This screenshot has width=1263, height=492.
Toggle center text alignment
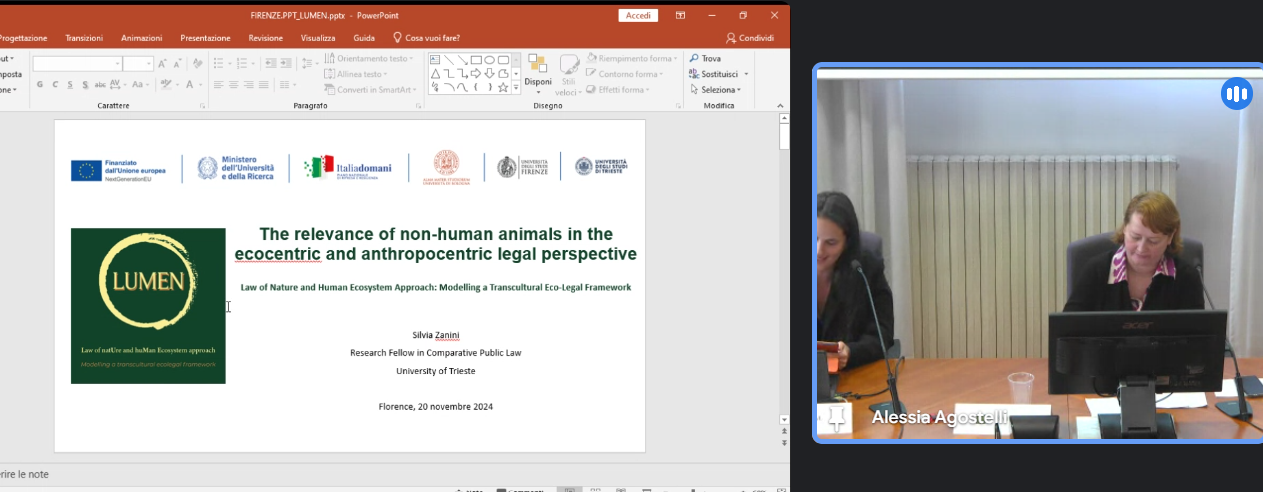pyautogui.click(x=233, y=85)
